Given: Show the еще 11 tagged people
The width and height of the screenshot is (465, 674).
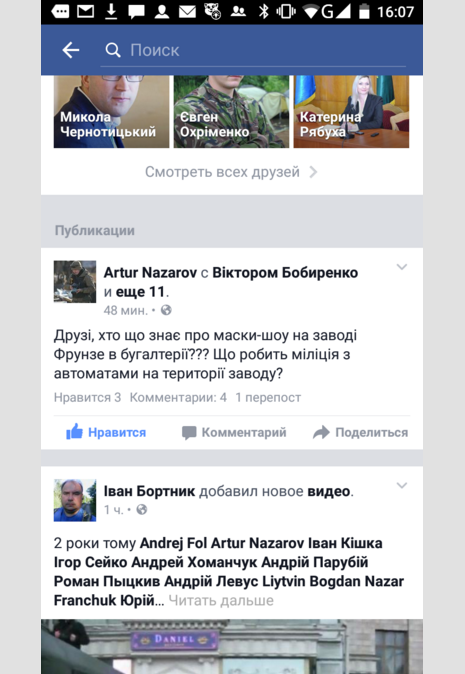Looking at the screenshot, I should (140, 291).
